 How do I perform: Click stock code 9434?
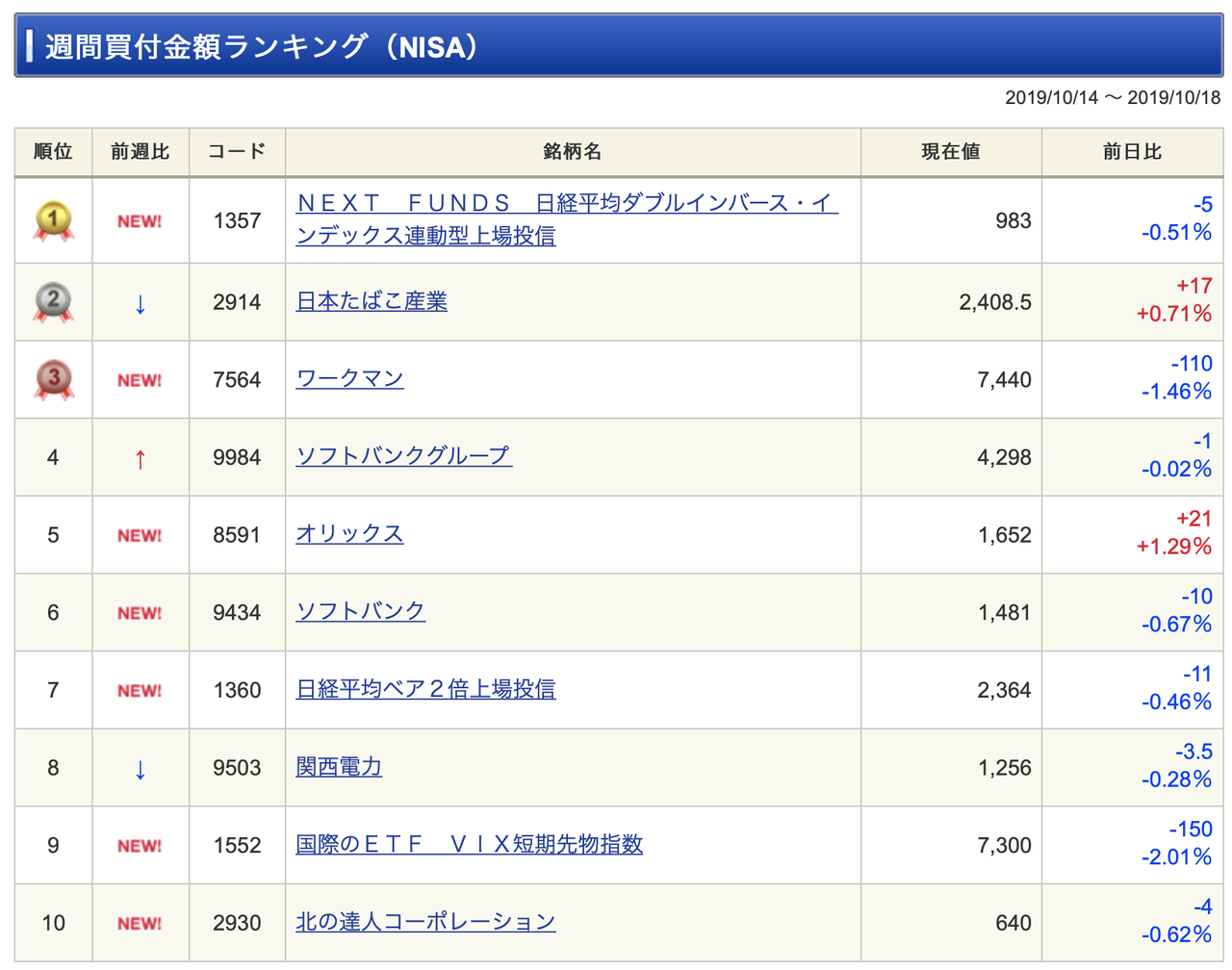point(237,613)
